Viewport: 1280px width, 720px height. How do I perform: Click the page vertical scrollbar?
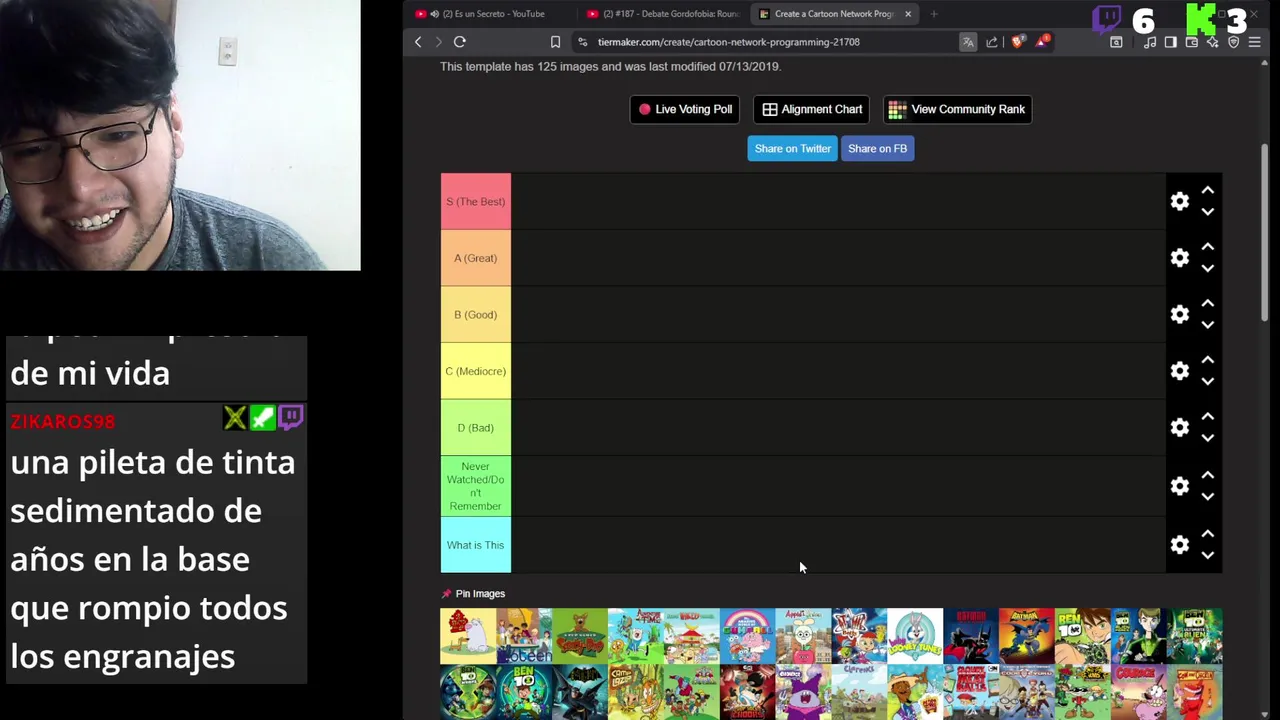tap(1265, 232)
